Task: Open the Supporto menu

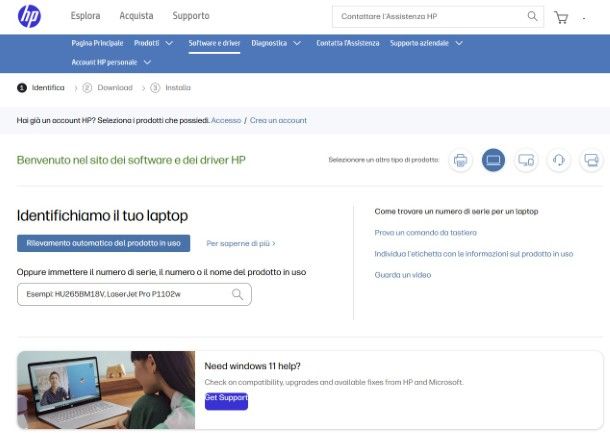Action: point(191,16)
